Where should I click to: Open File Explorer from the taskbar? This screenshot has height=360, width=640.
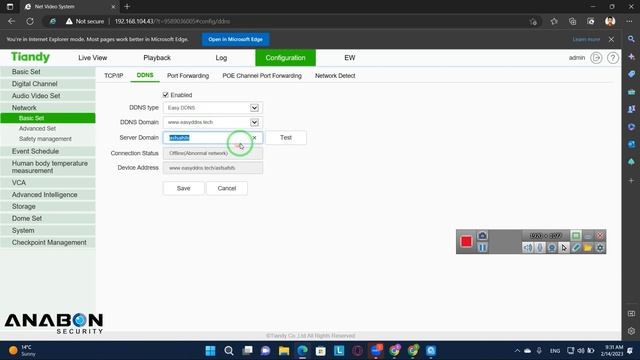coord(284,351)
